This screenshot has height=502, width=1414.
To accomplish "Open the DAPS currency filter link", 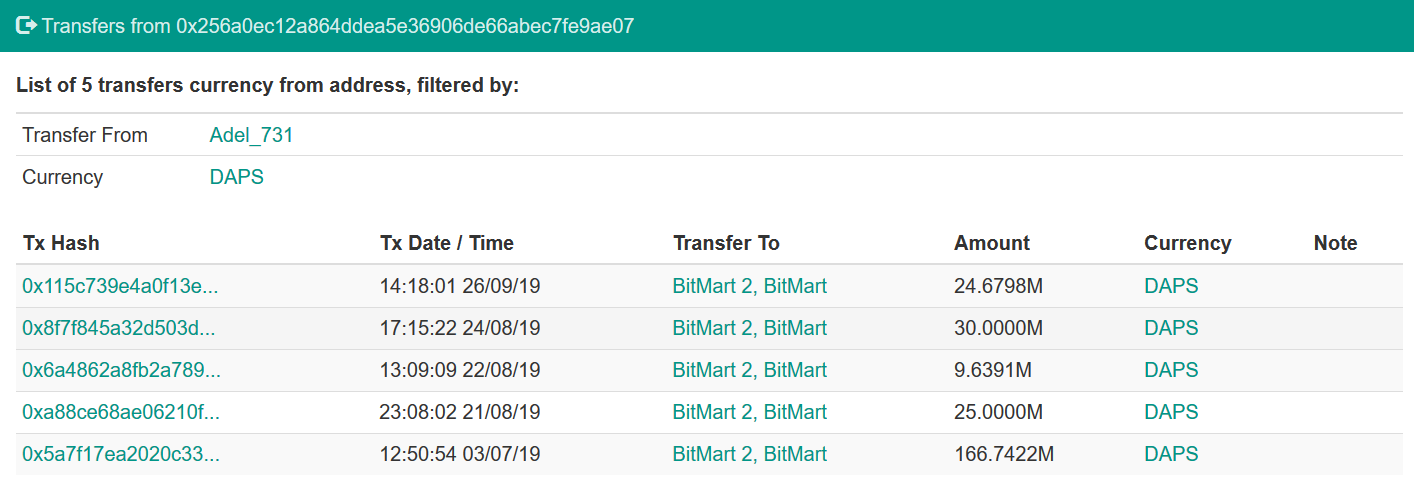I will pyautogui.click(x=237, y=177).
